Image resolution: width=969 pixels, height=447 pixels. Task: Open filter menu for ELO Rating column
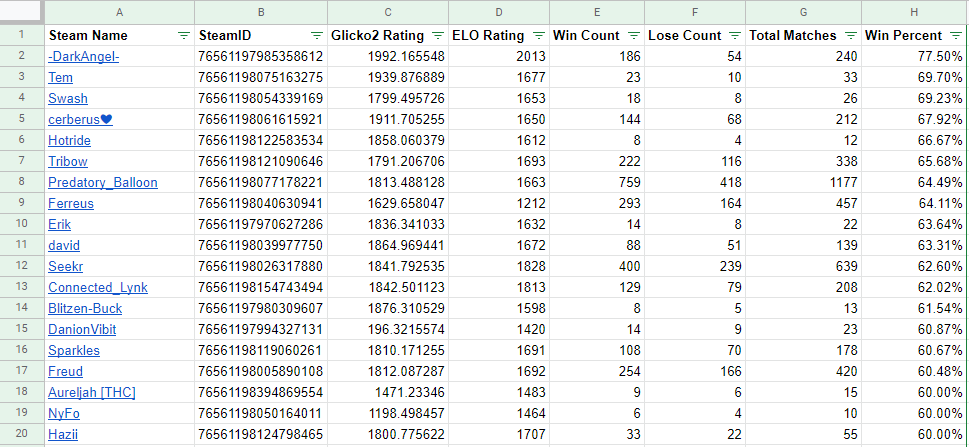(x=539, y=36)
